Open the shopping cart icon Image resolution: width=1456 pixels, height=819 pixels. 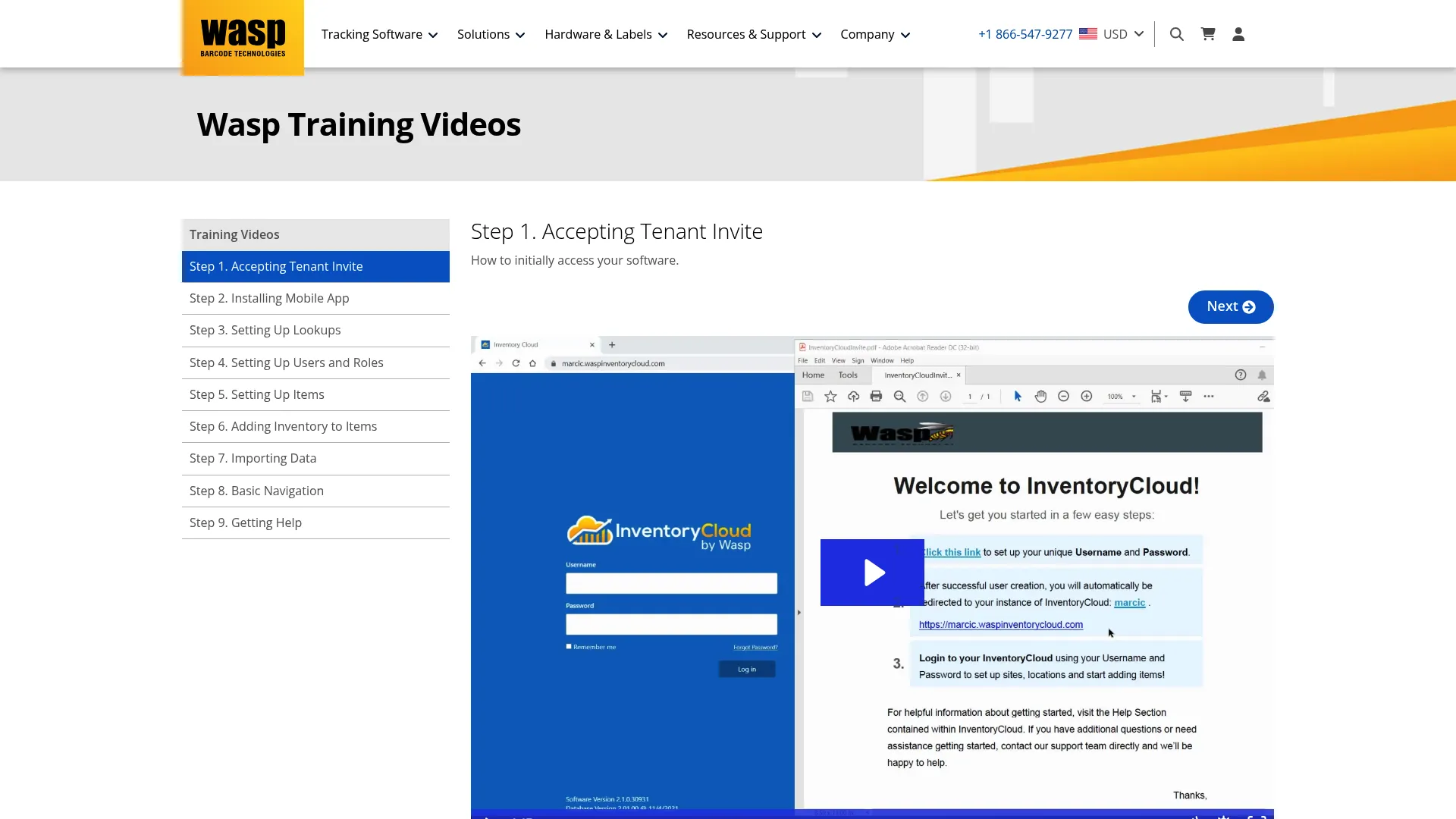click(x=1208, y=34)
